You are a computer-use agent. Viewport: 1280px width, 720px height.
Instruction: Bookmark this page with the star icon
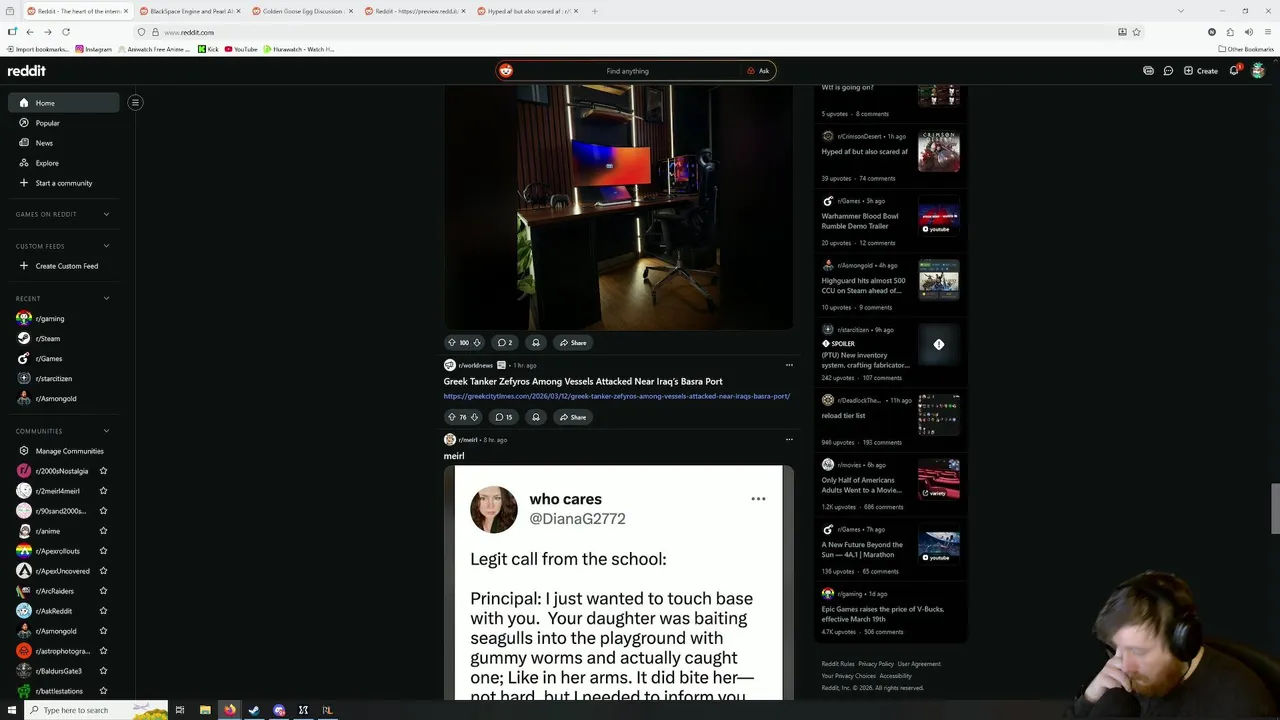click(1136, 32)
